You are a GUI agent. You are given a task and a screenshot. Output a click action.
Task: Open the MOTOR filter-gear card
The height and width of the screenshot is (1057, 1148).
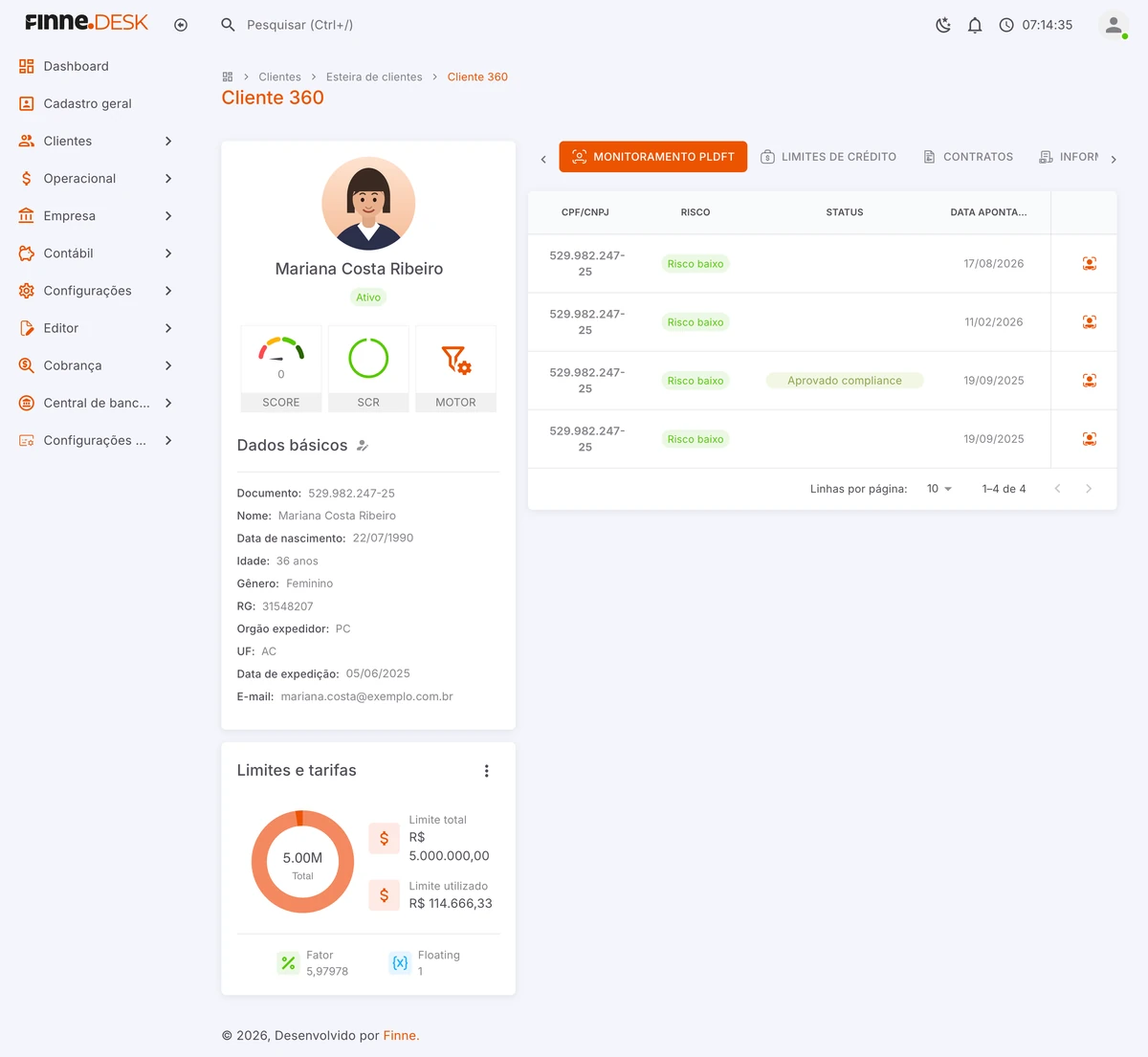(x=455, y=368)
